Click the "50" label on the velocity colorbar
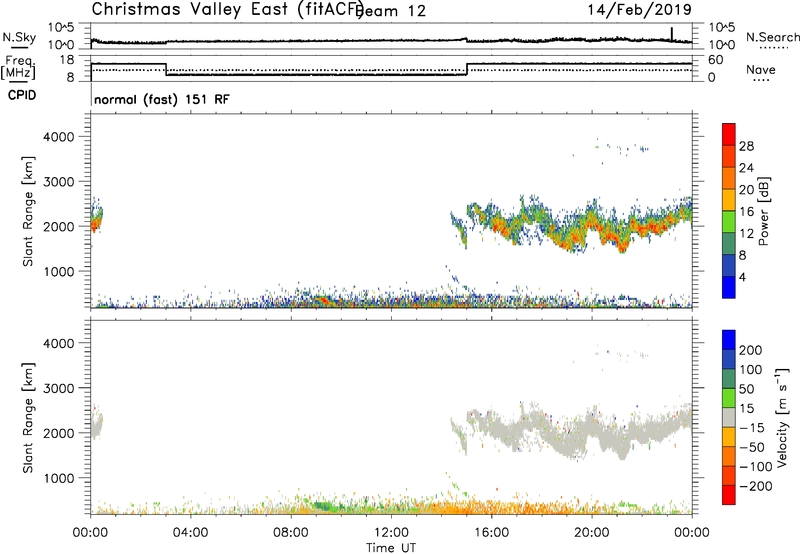This screenshot has width=800, height=554. [746, 389]
